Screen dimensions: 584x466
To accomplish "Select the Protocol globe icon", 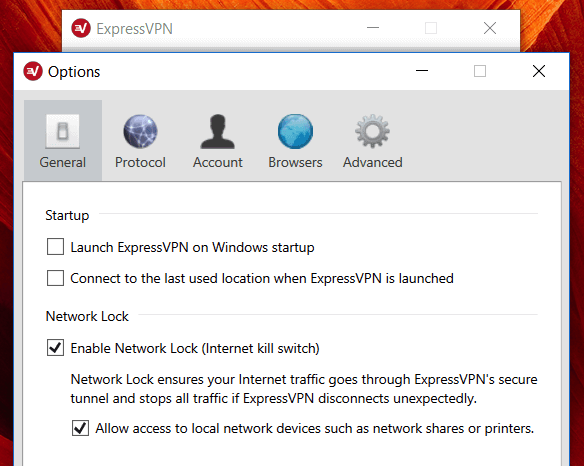I will point(140,131).
